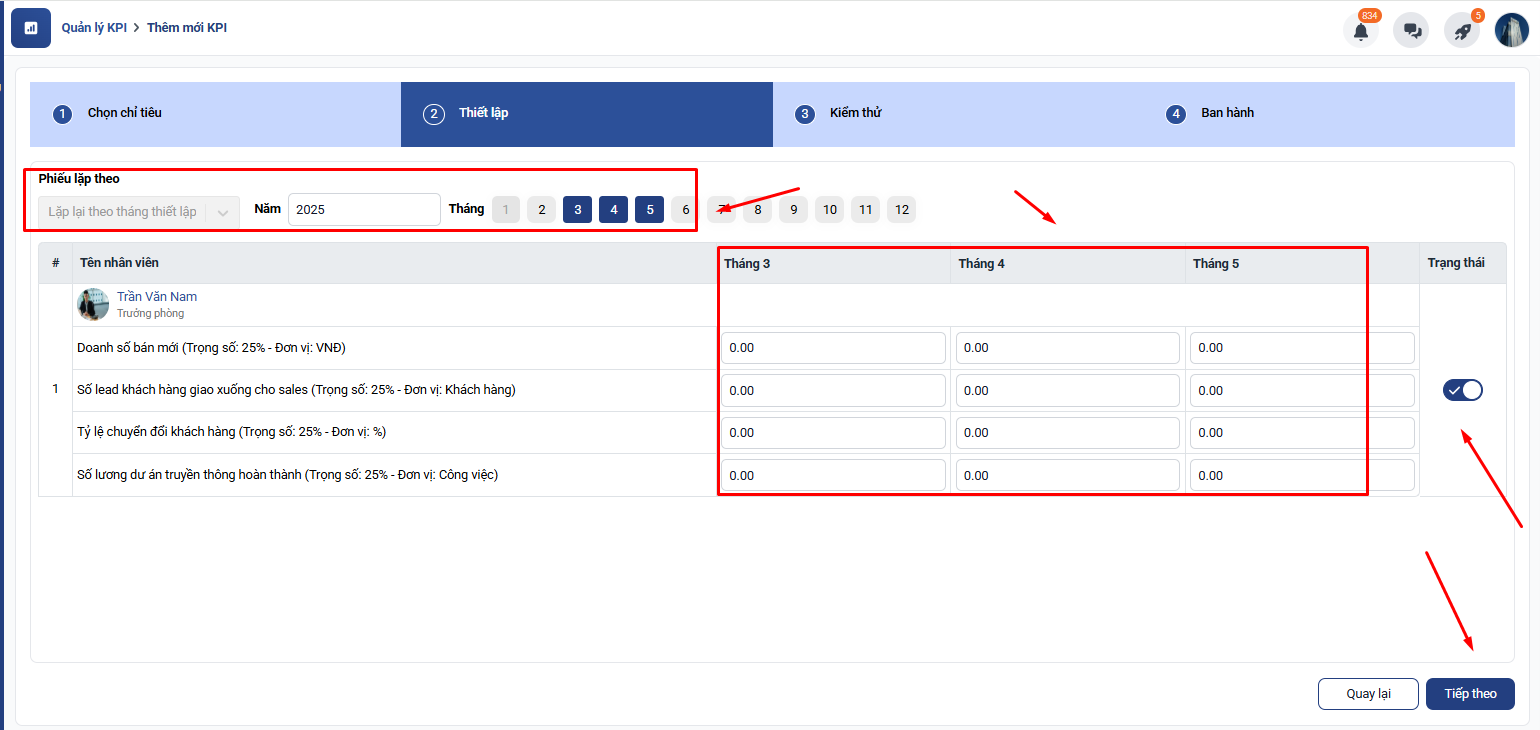Image resolution: width=1540 pixels, height=730 pixels.
Task: Click the Năm 2025 input field
Action: 364,210
